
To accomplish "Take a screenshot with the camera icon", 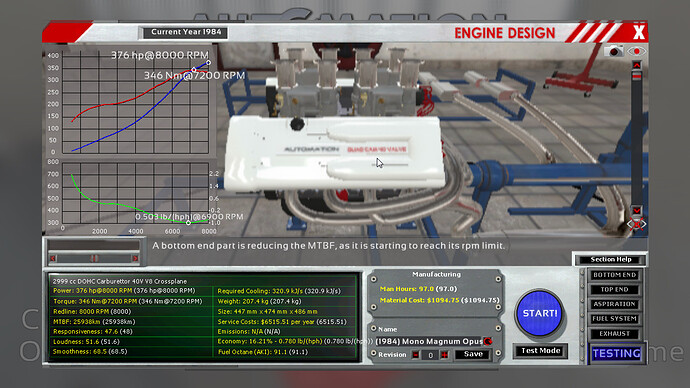I will tap(613, 51).
